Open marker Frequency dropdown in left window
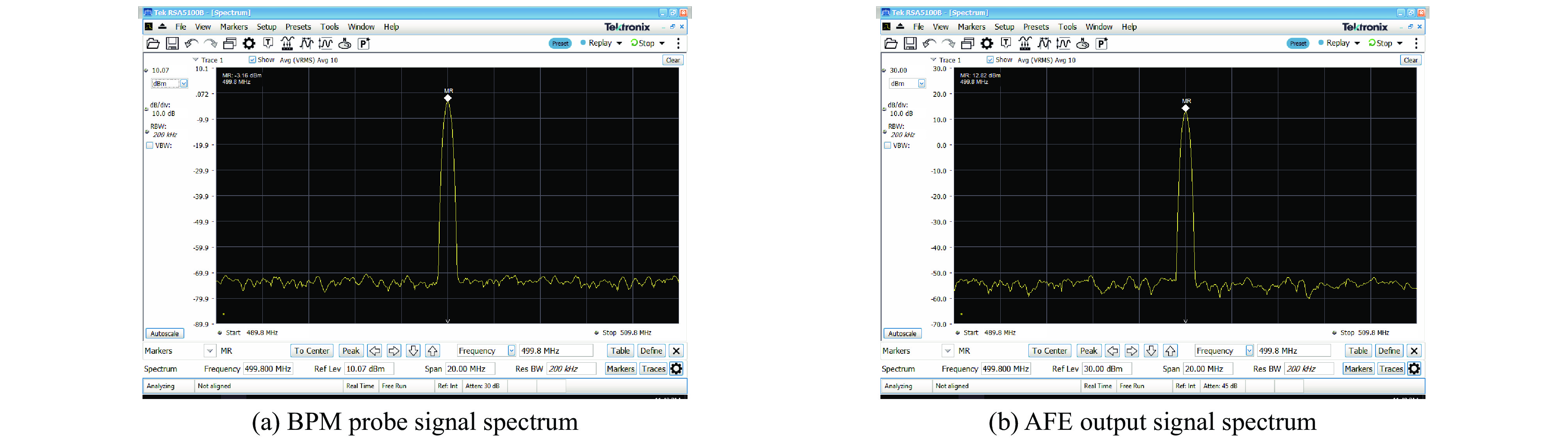This screenshot has height=440, width=1568. tap(511, 351)
